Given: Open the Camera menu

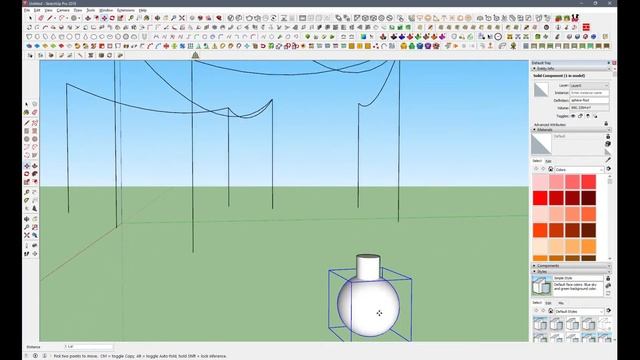Looking at the screenshot, I should pyautogui.click(x=63, y=10).
